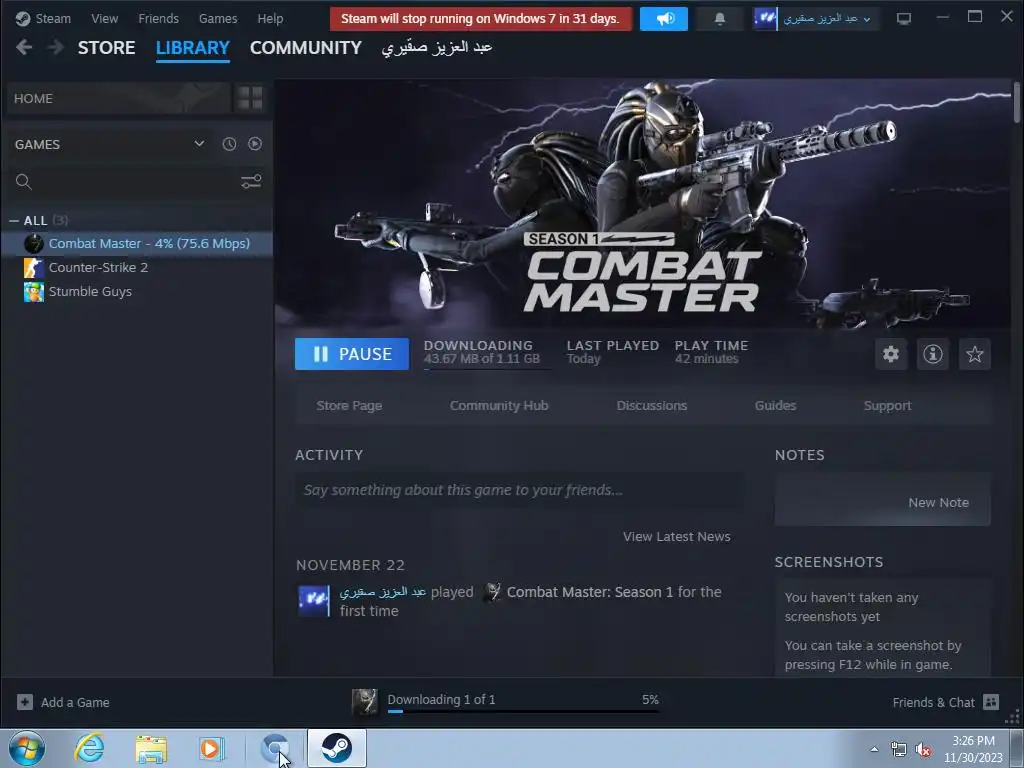Open the View menu

(x=104, y=18)
